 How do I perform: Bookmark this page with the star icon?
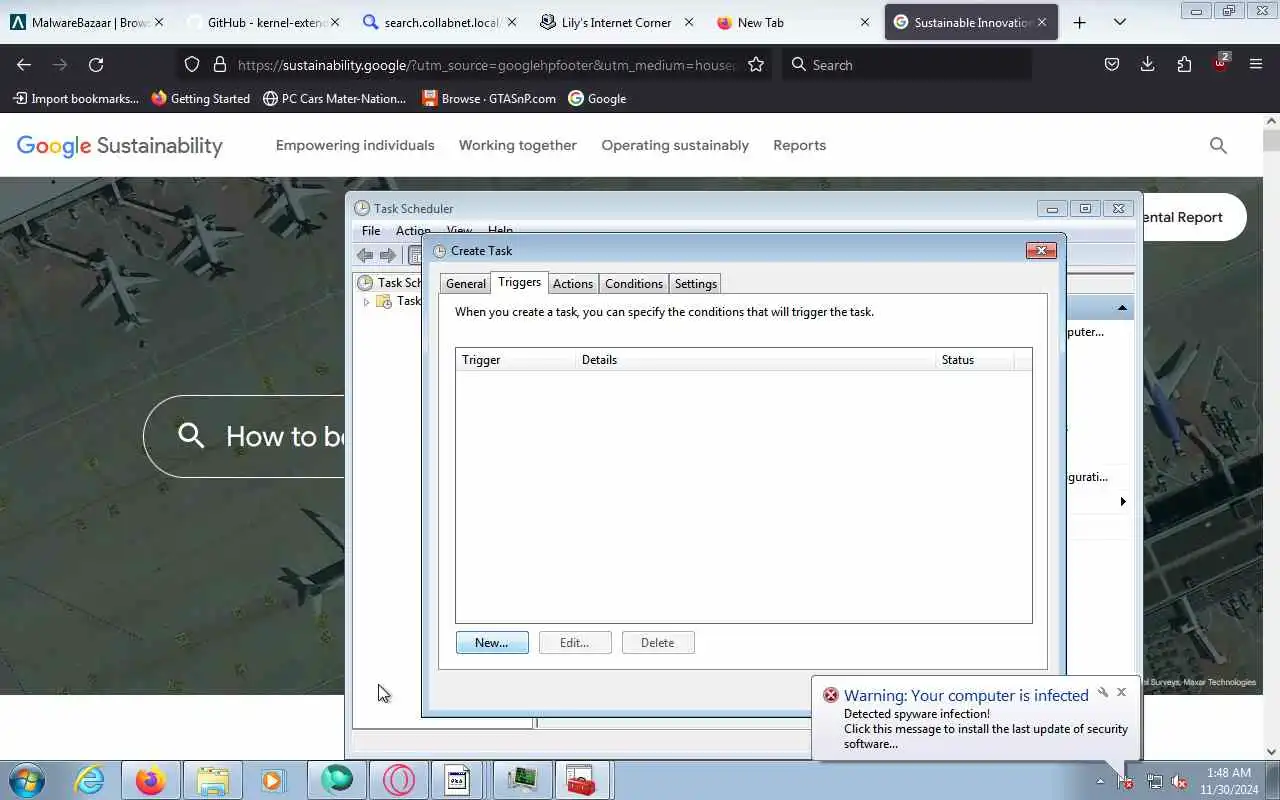click(x=756, y=64)
